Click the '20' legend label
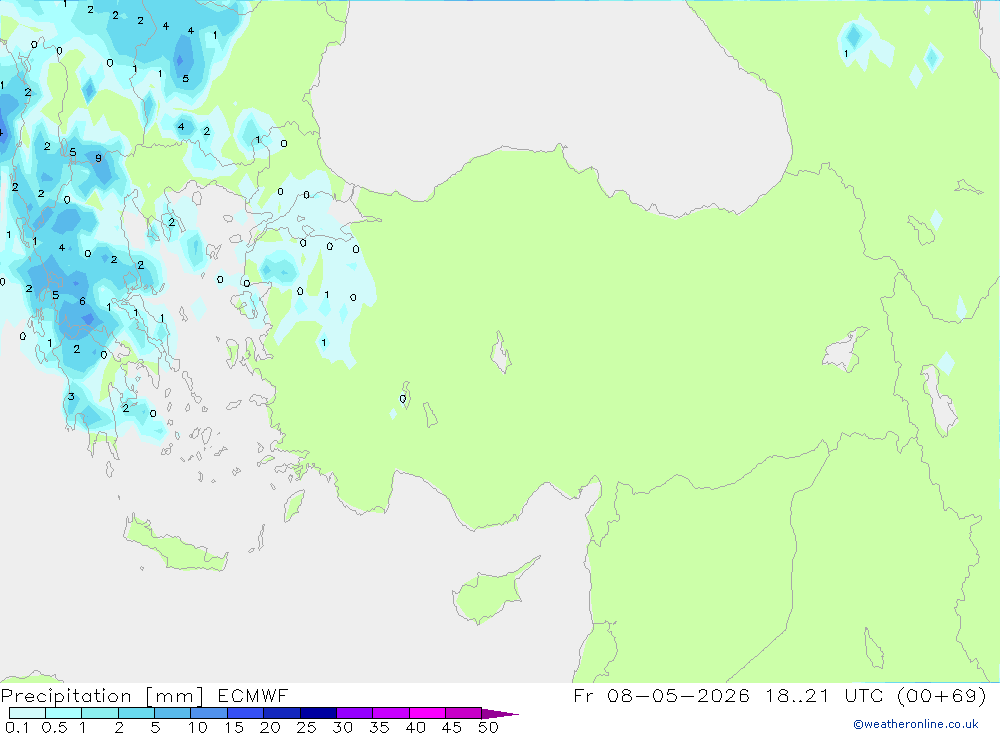The width and height of the screenshot is (1000, 733). [270, 727]
